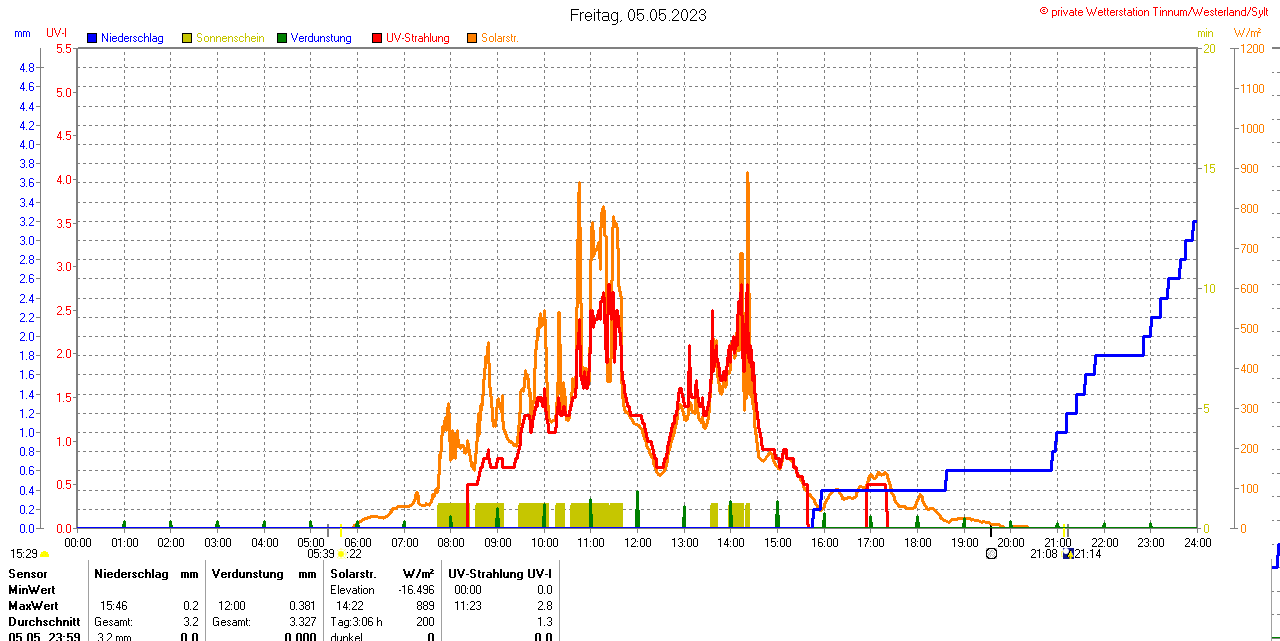Click the sunrise sun icon near 05:39
1280x641 pixels.
tap(341, 554)
